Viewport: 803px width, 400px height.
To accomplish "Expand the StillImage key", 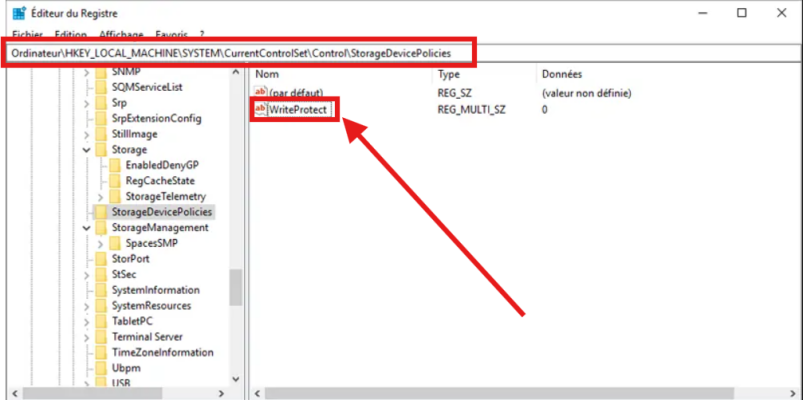I will 87,134.
